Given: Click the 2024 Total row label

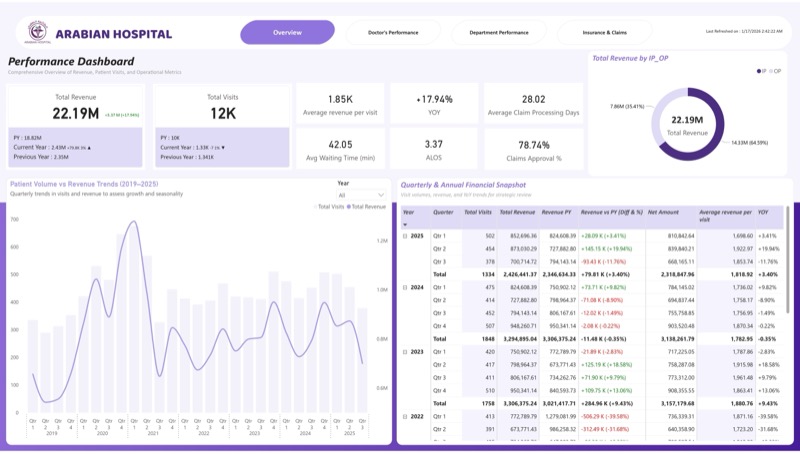Looking at the screenshot, I should (439, 339).
